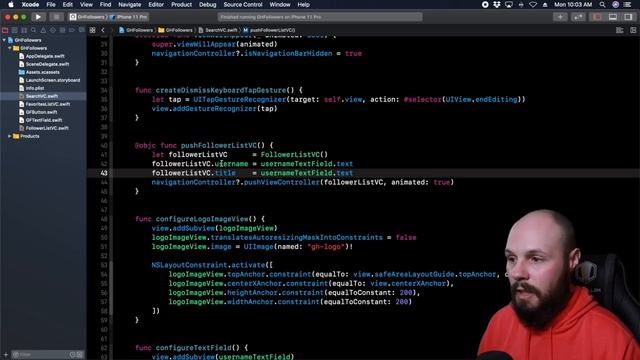Run the project with the Play button

[x=38, y=17]
